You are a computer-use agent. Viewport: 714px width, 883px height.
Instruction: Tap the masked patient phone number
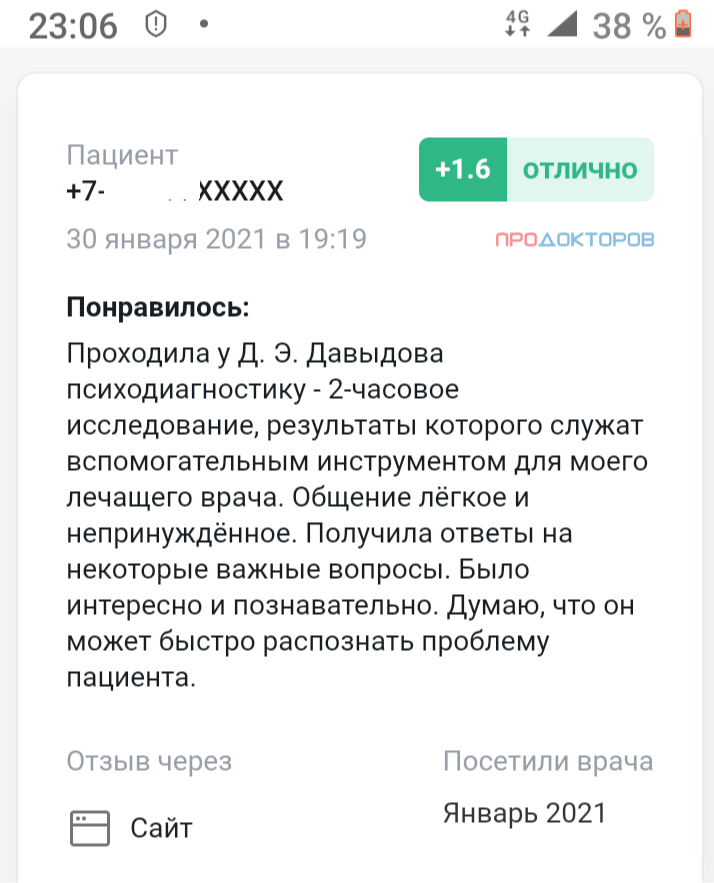click(175, 190)
